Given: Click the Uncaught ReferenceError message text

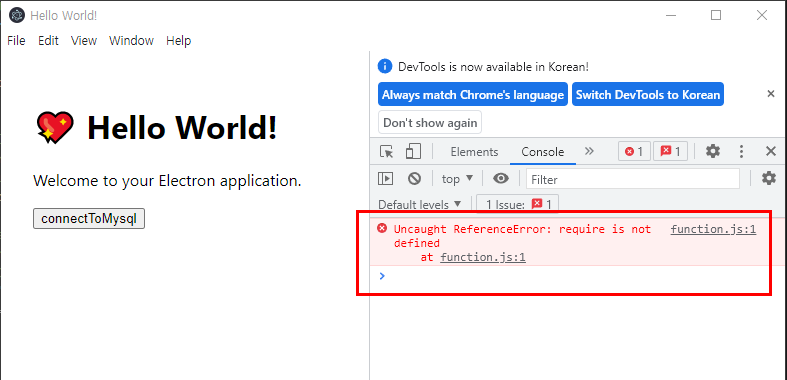Looking at the screenshot, I should pyautogui.click(x=522, y=236).
